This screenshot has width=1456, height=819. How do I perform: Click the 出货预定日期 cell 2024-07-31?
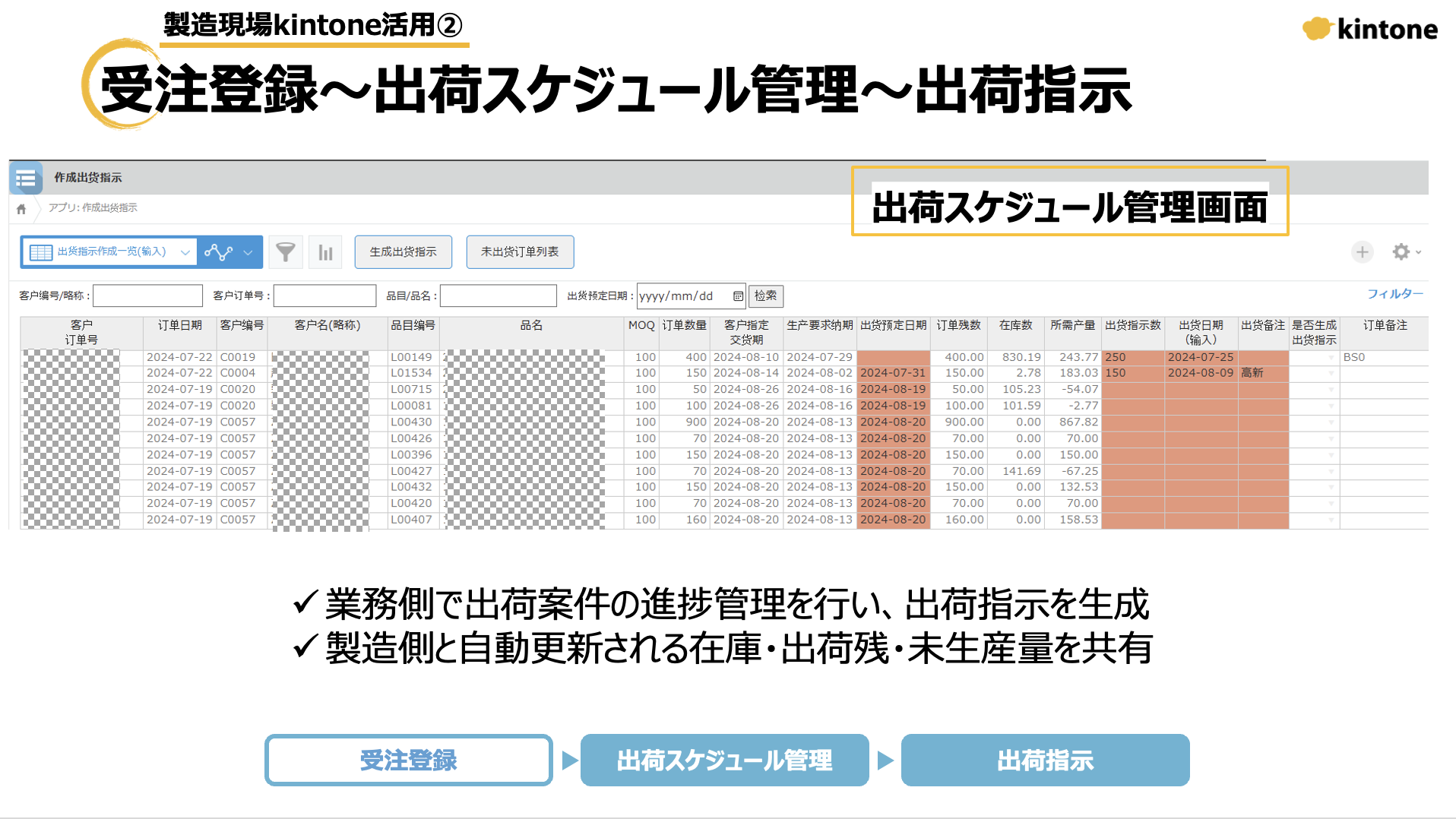coord(893,373)
